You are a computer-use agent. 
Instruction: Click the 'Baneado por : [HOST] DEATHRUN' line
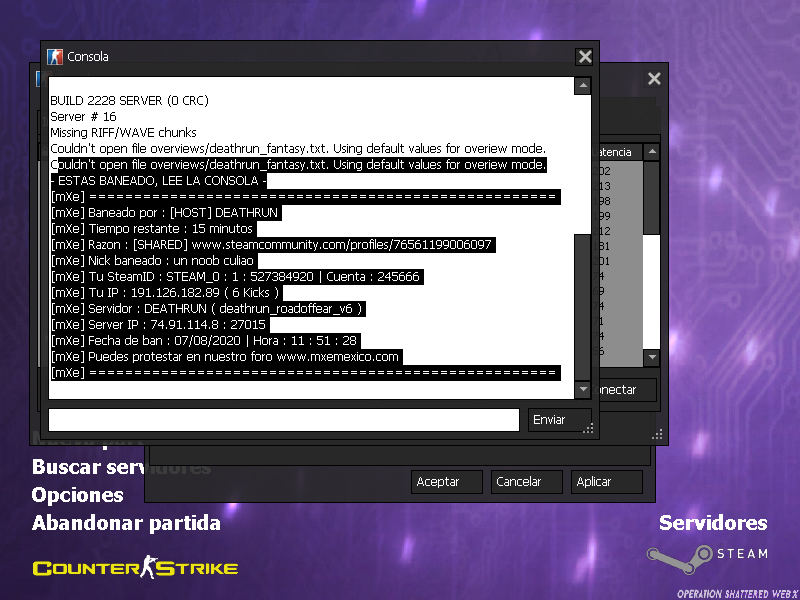164,213
